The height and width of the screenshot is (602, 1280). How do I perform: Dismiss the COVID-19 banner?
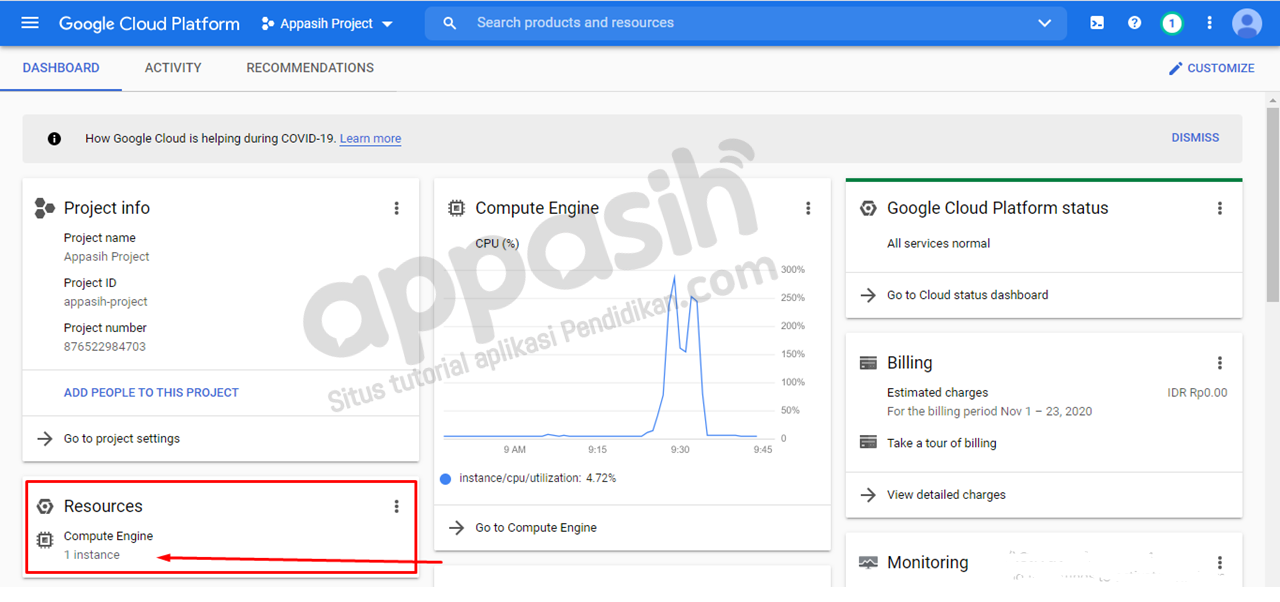(1195, 138)
